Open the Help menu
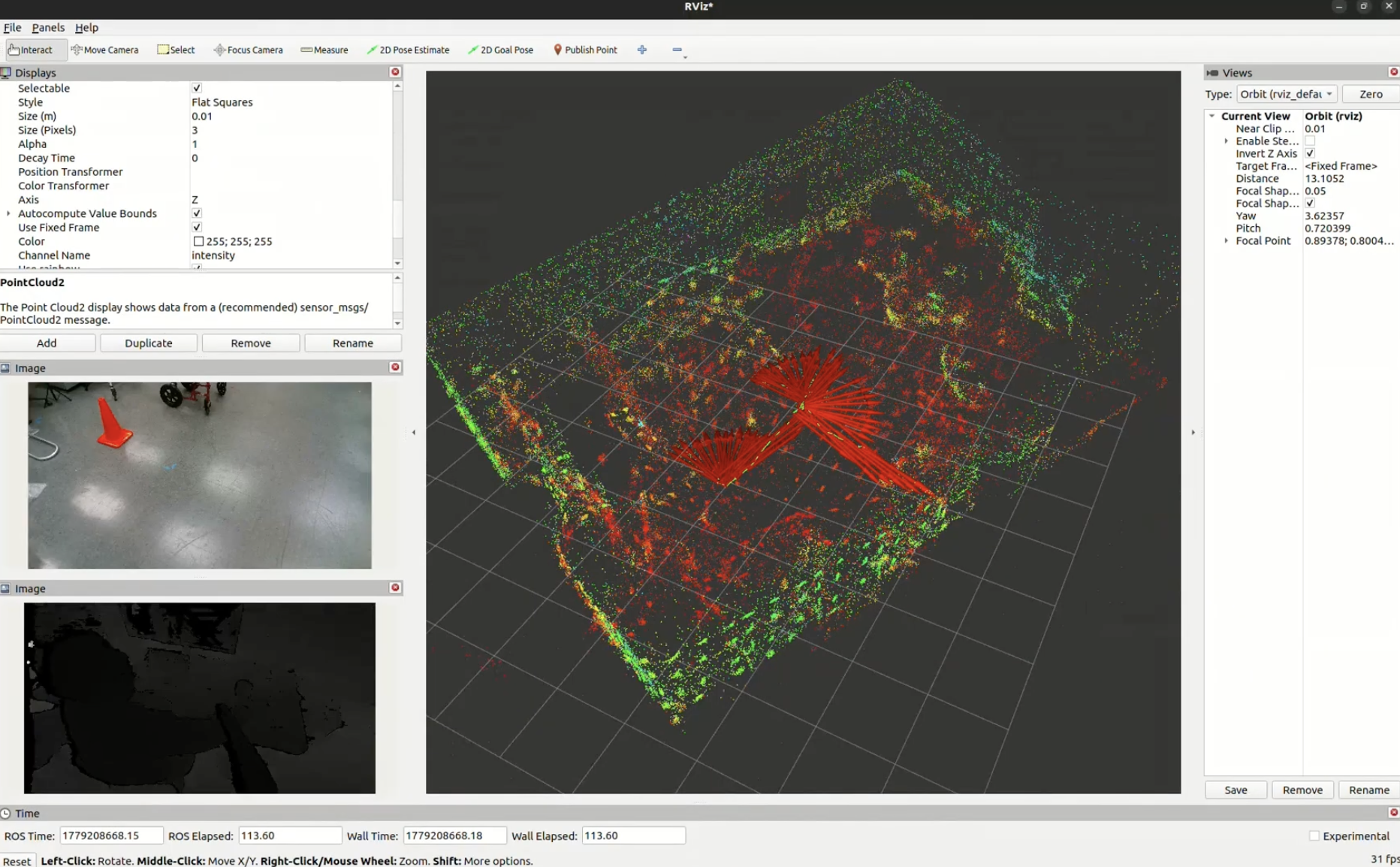The height and width of the screenshot is (867, 1400). (86, 27)
